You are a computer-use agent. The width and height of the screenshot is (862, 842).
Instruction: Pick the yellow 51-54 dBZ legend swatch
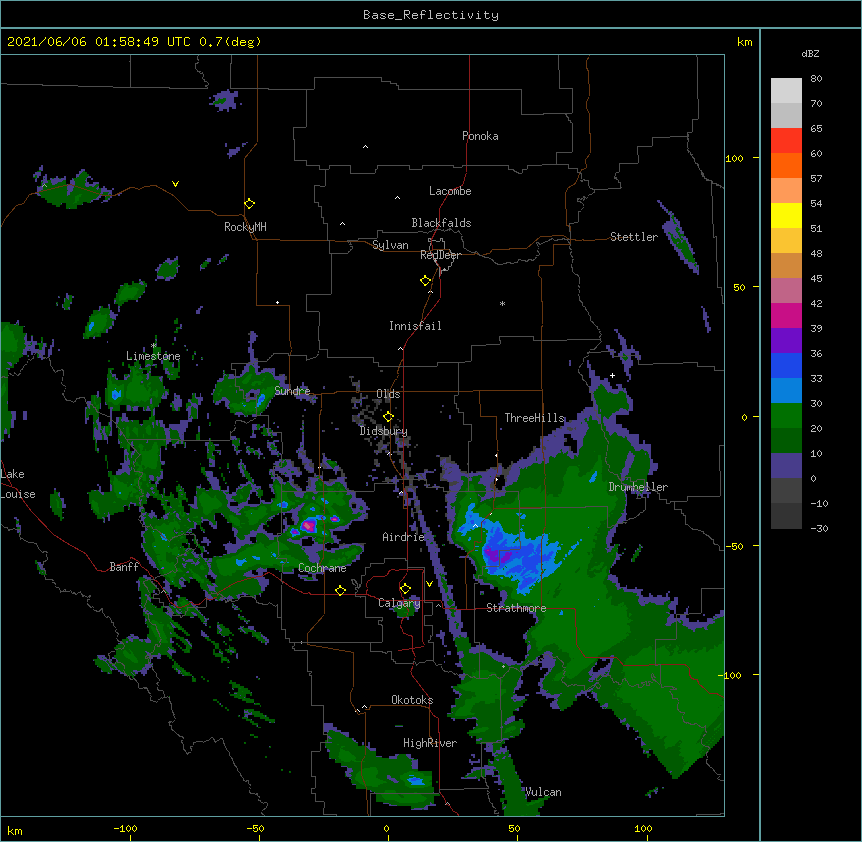pyautogui.click(x=786, y=215)
